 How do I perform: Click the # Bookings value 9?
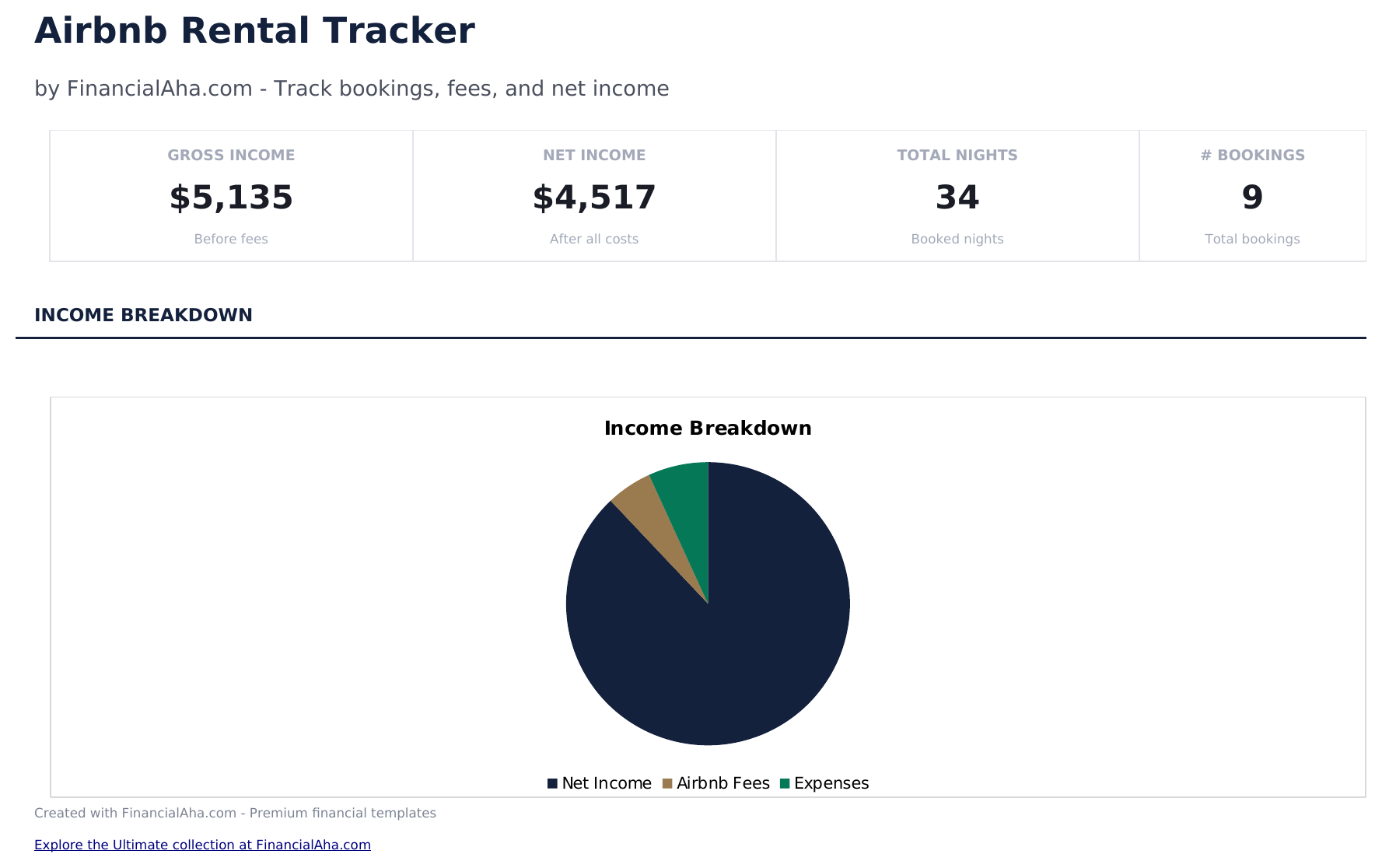(x=1252, y=198)
